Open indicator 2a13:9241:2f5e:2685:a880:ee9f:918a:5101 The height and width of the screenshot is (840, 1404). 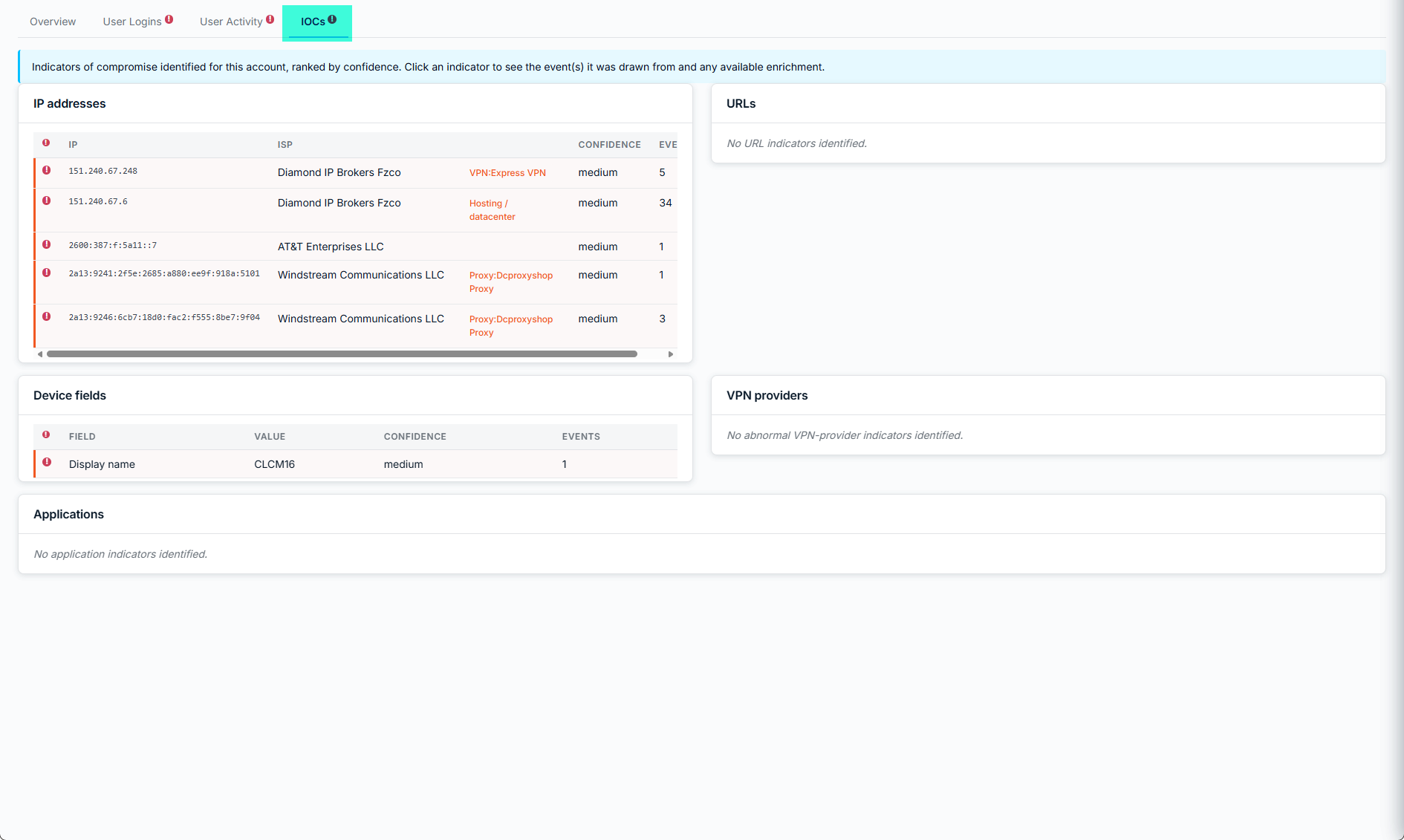pyautogui.click(x=164, y=274)
